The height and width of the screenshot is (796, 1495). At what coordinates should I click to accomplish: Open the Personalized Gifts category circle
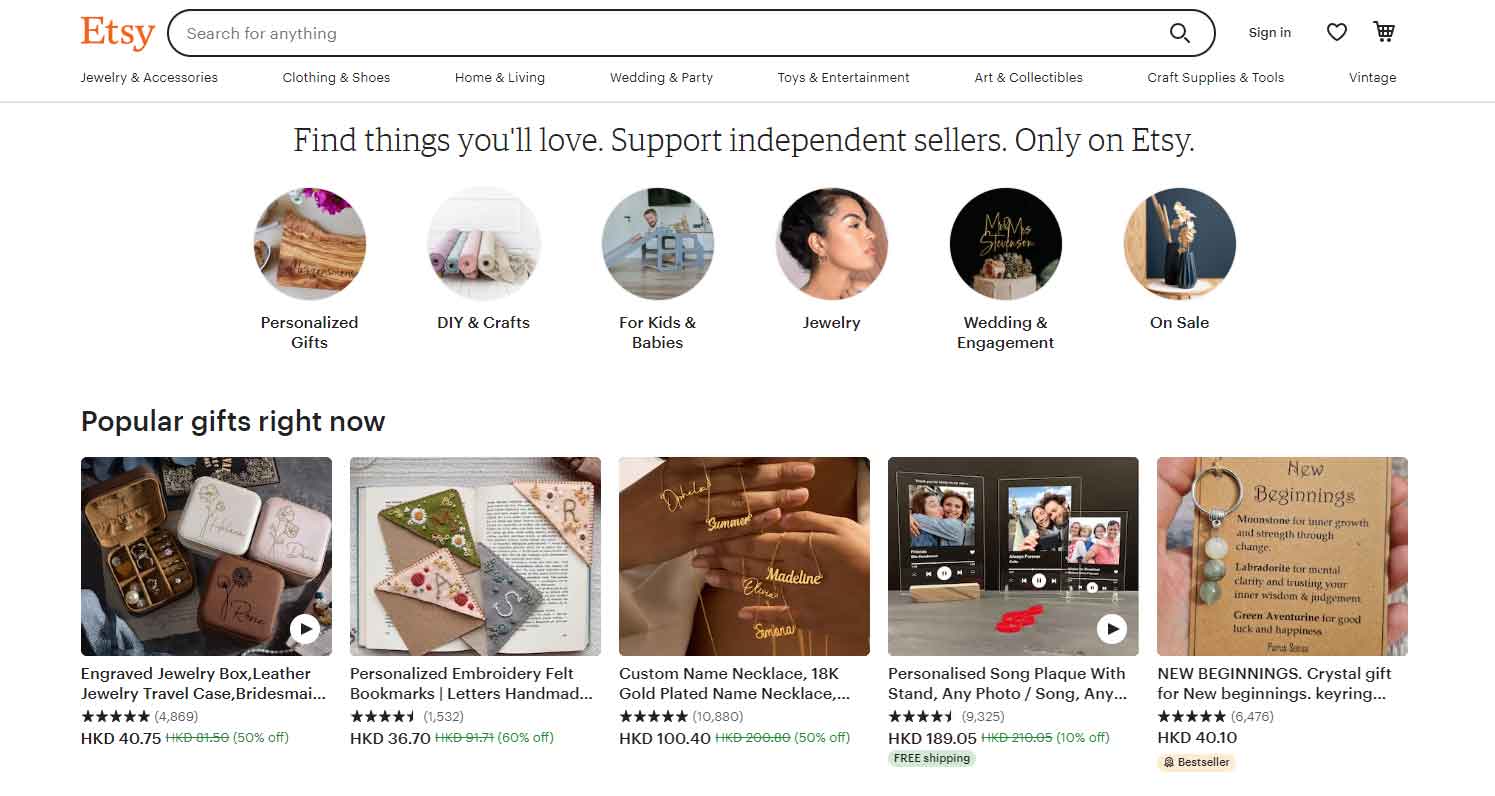pos(310,245)
